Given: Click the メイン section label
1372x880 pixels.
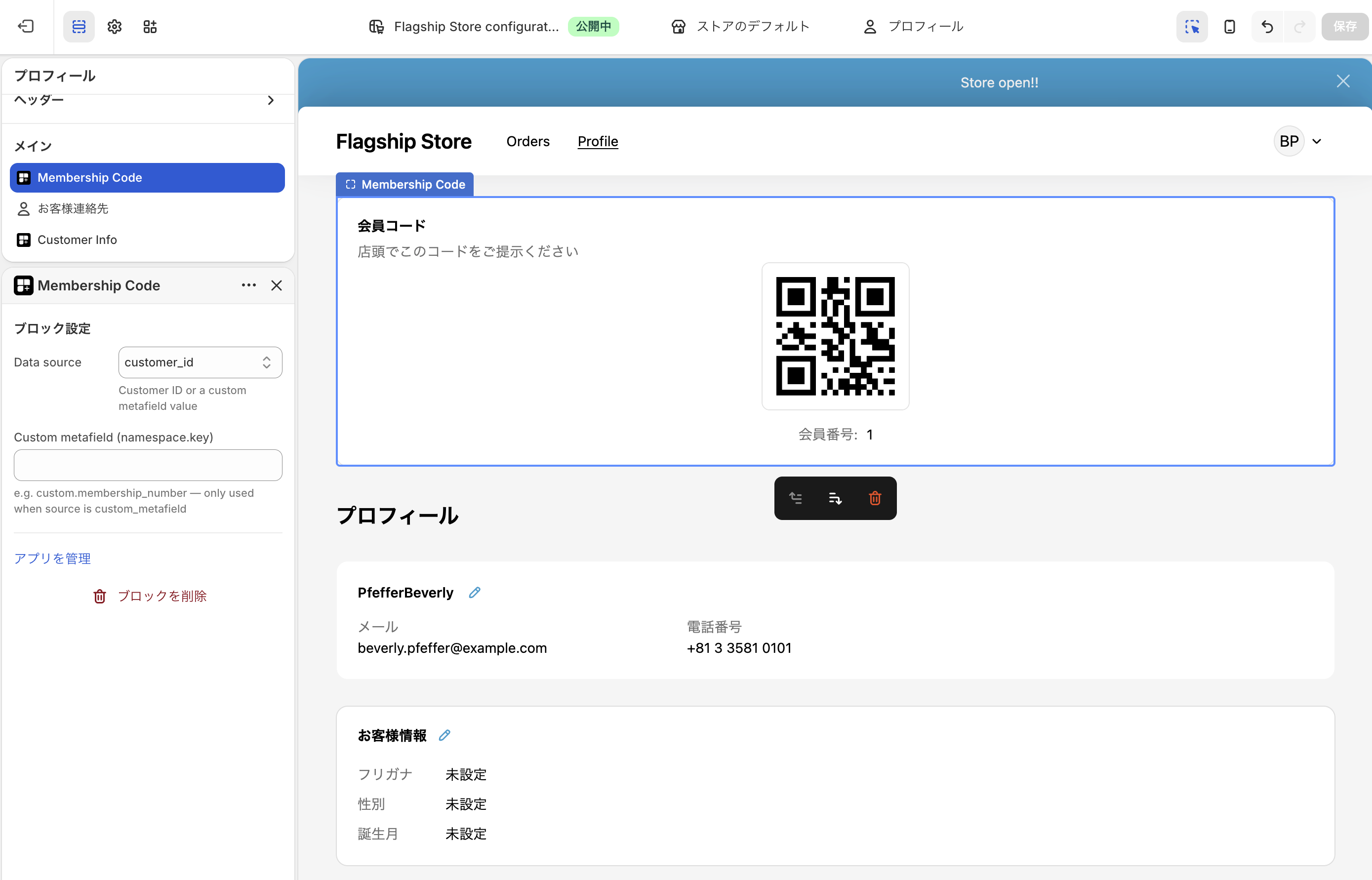Looking at the screenshot, I should 33,146.
